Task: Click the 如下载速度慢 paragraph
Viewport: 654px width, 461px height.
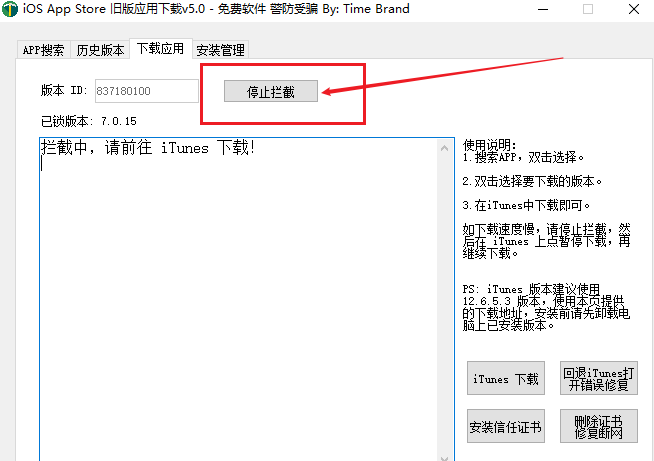Action: click(546, 241)
